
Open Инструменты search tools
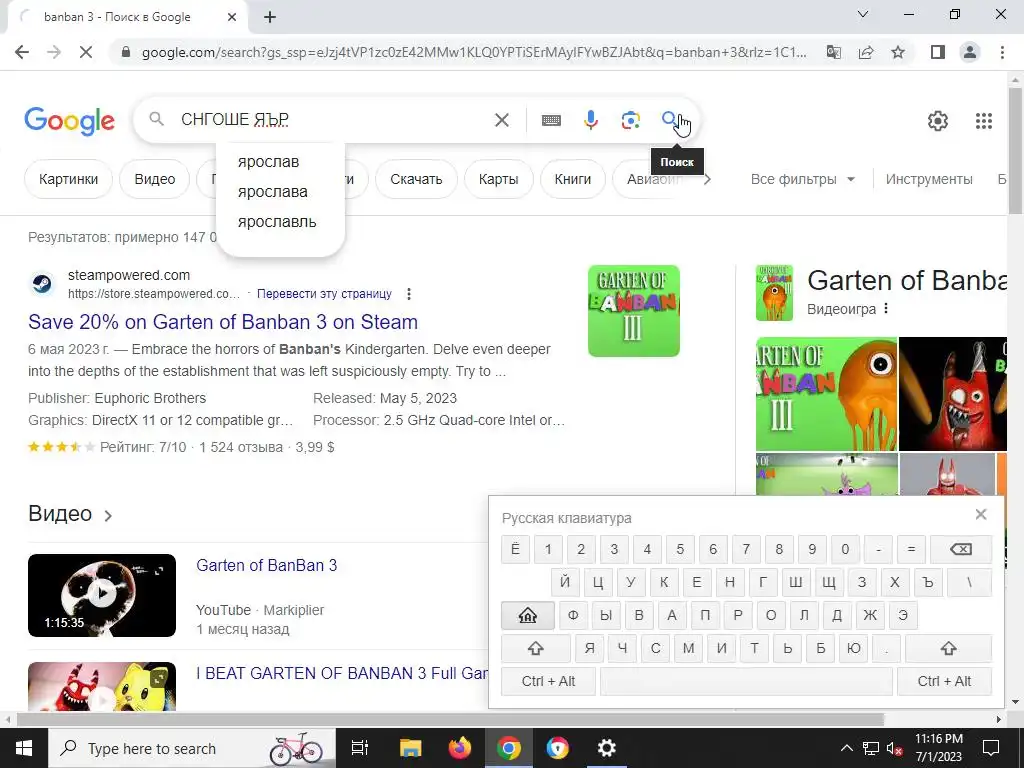click(x=929, y=179)
